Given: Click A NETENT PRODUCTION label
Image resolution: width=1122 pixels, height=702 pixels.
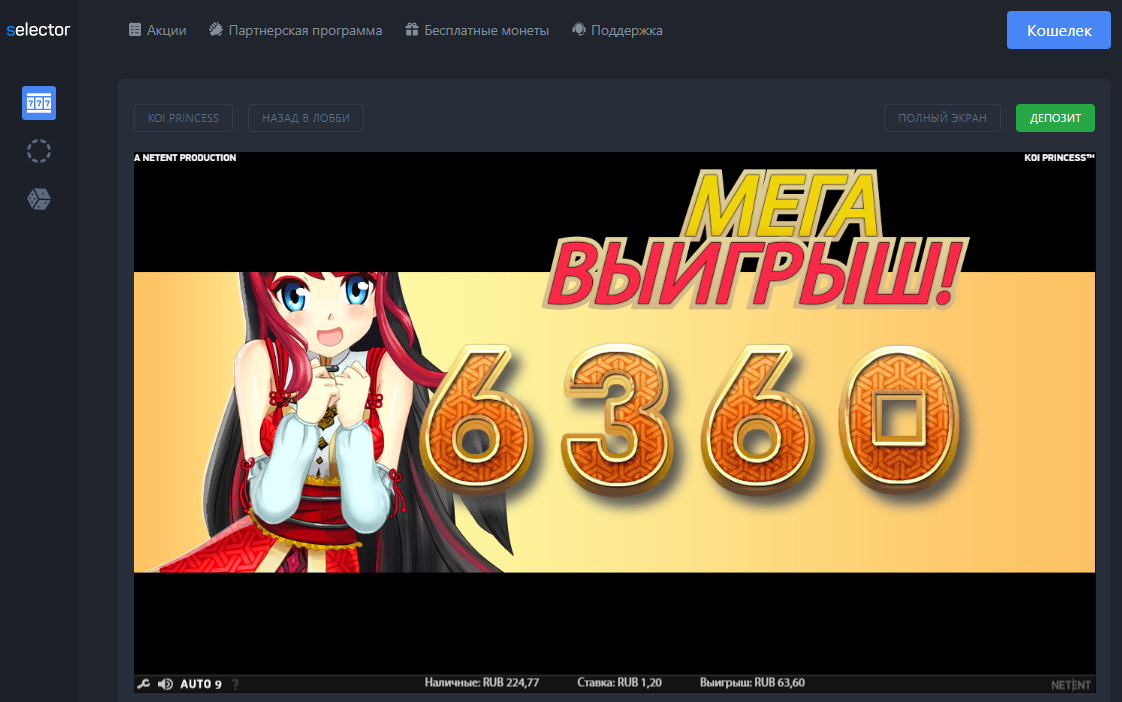Looking at the screenshot, I should pyautogui.click(x=185, y=157).
